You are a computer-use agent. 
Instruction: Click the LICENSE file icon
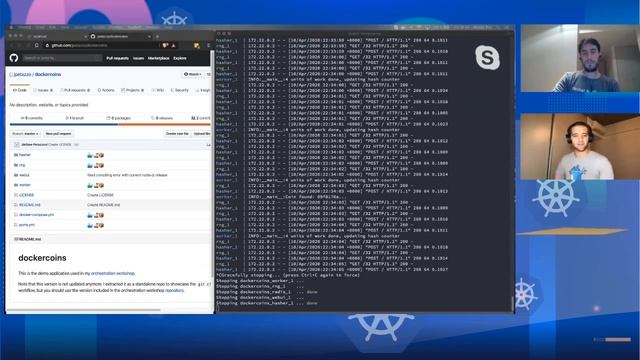(16, 195)
